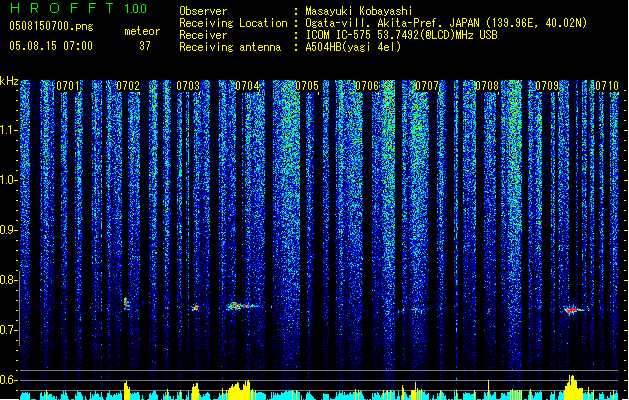Viewport: 629px width, 400px height.
Task: Click the yellow signal peak below 0702
Action: (127, 390)
